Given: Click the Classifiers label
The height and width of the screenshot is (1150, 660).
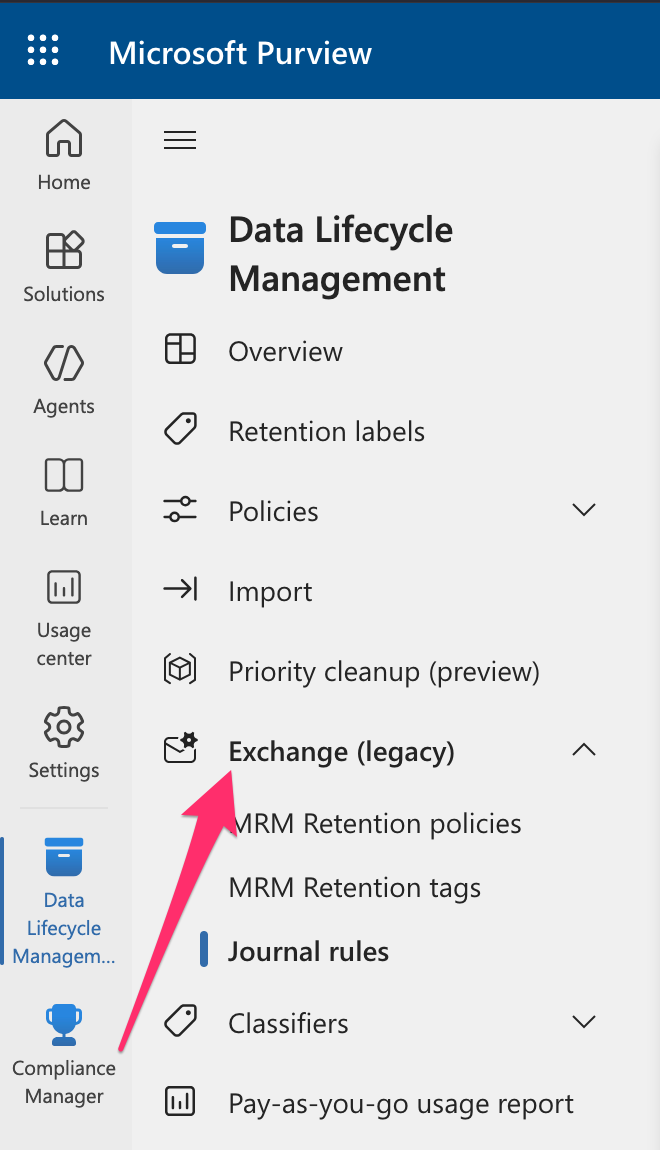Looking at the screenshot, I should 288,1023.
